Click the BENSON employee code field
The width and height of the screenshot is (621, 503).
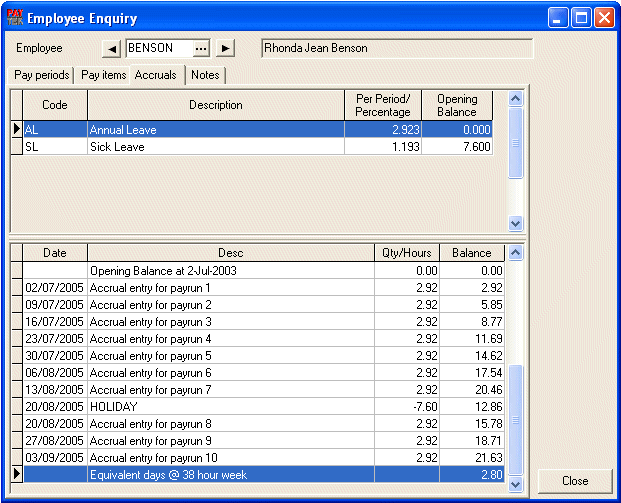pyautogui.click(x=160, y=48)
